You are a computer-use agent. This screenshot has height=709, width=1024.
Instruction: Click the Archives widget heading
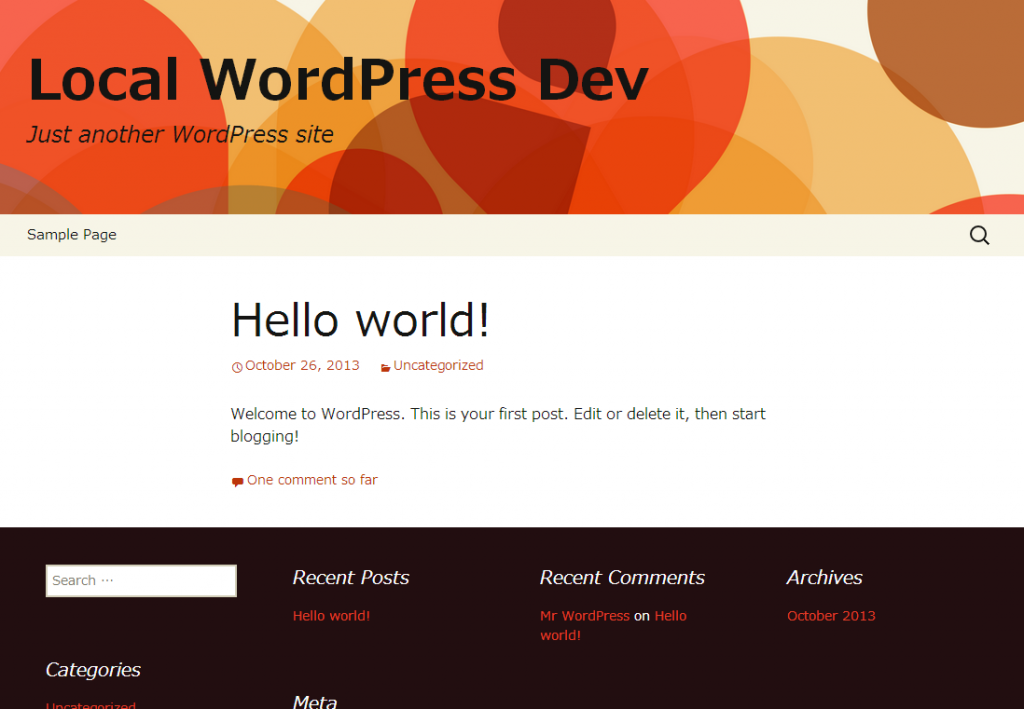click(x=824, y=578)
